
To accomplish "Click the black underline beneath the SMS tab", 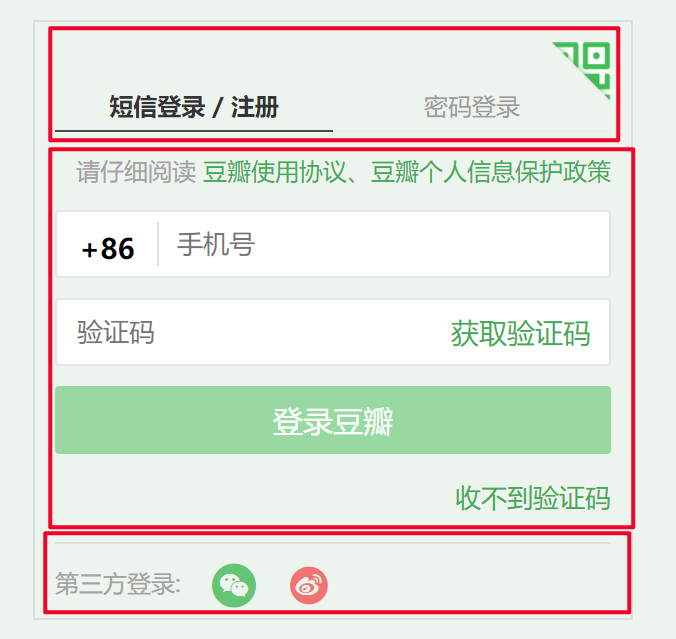I will [194, 130].
